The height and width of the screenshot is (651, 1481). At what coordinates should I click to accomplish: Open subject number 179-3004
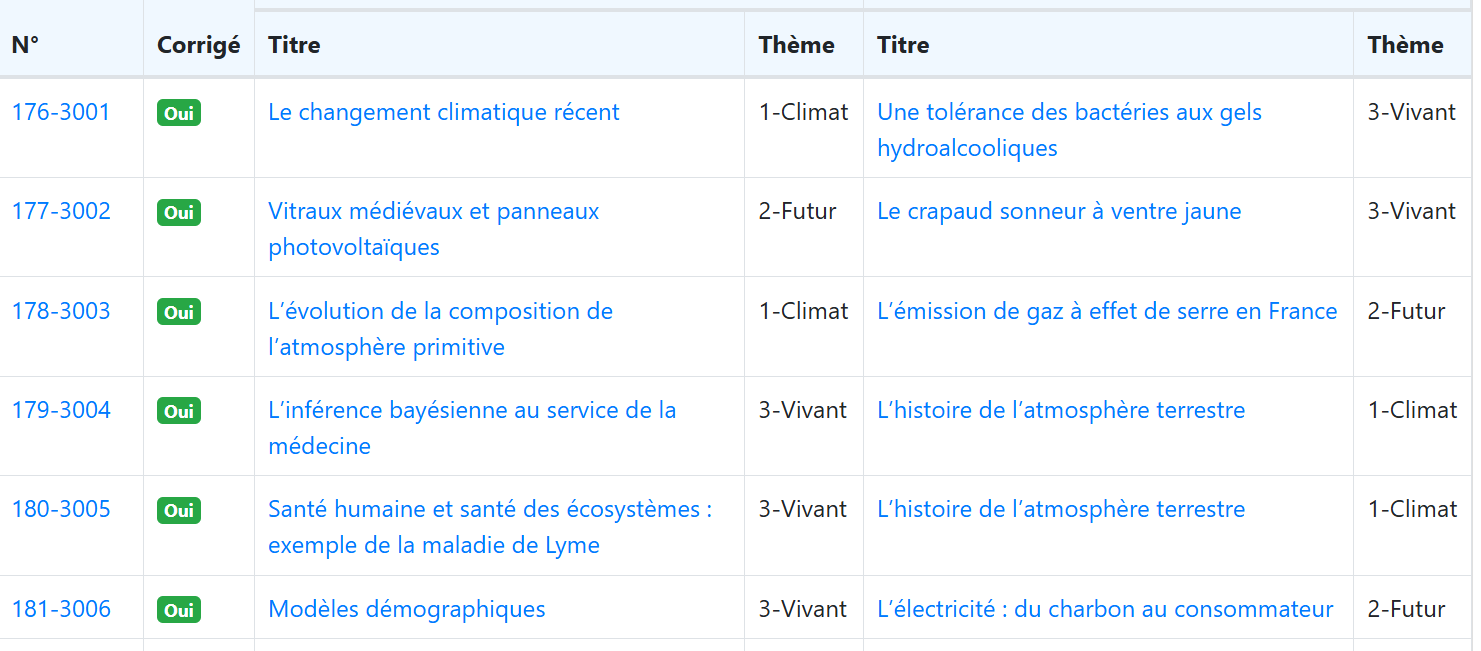pos(61,411)
